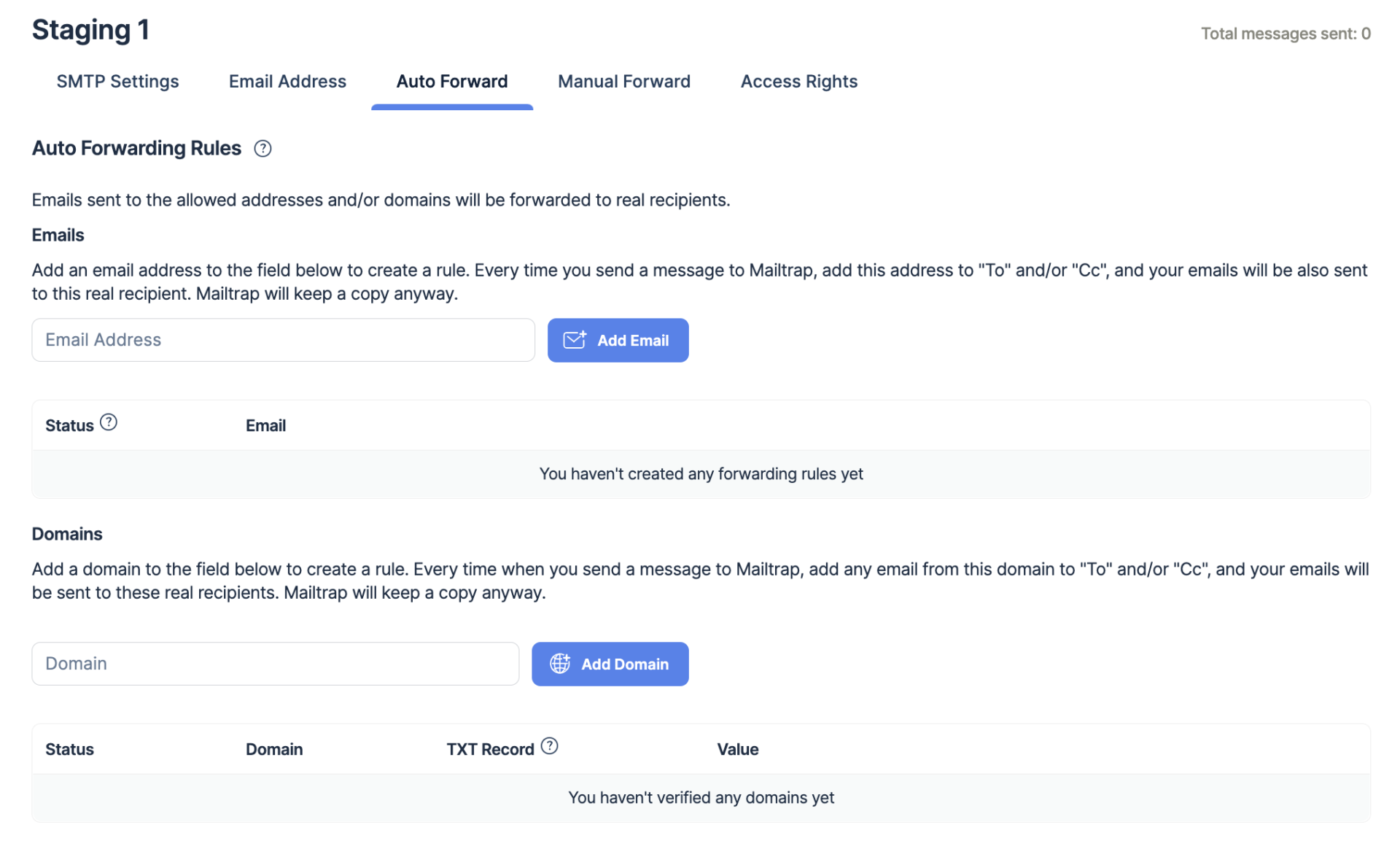This screenshot has height=857, width=1400.
Task: Click the Staging 1 inbox title
Action: (x=90, y=30)
